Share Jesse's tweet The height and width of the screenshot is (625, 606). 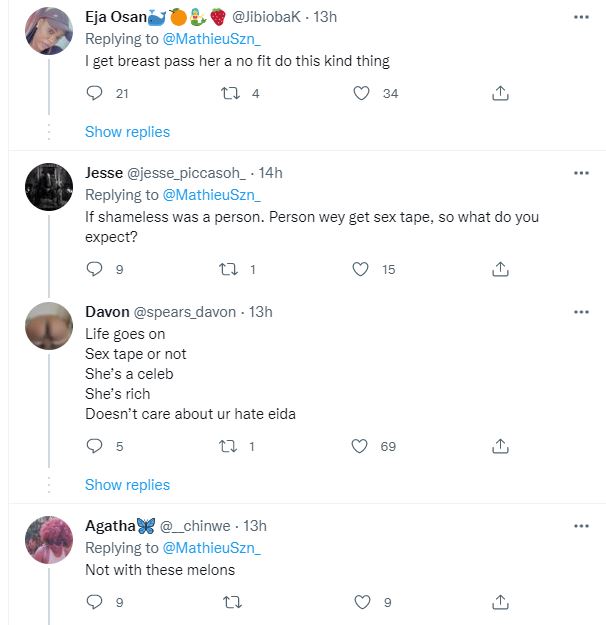coord(501,269)
